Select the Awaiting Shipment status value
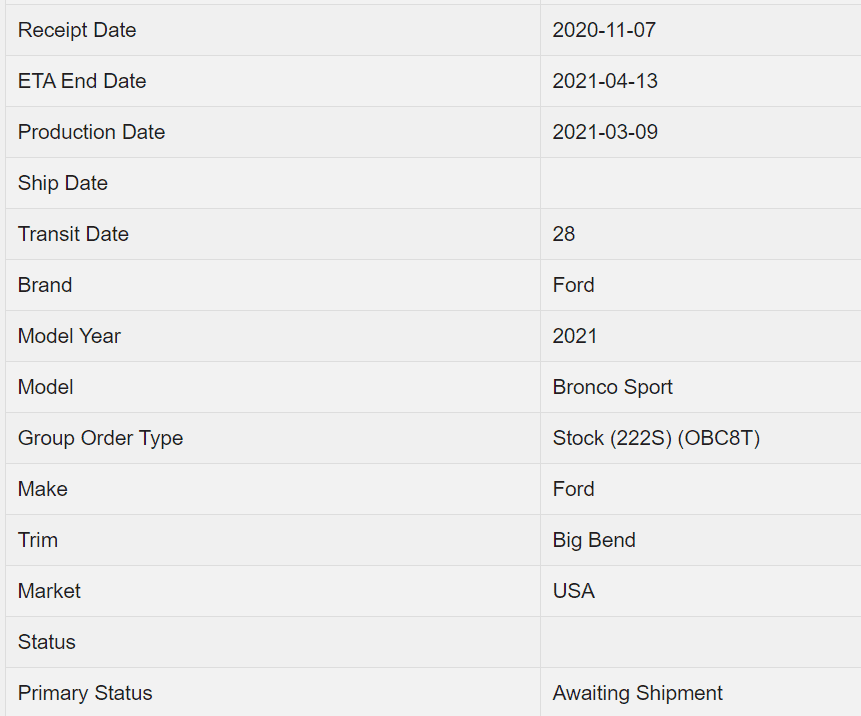This screenshot has width=861, height=716. coord(637,693)
